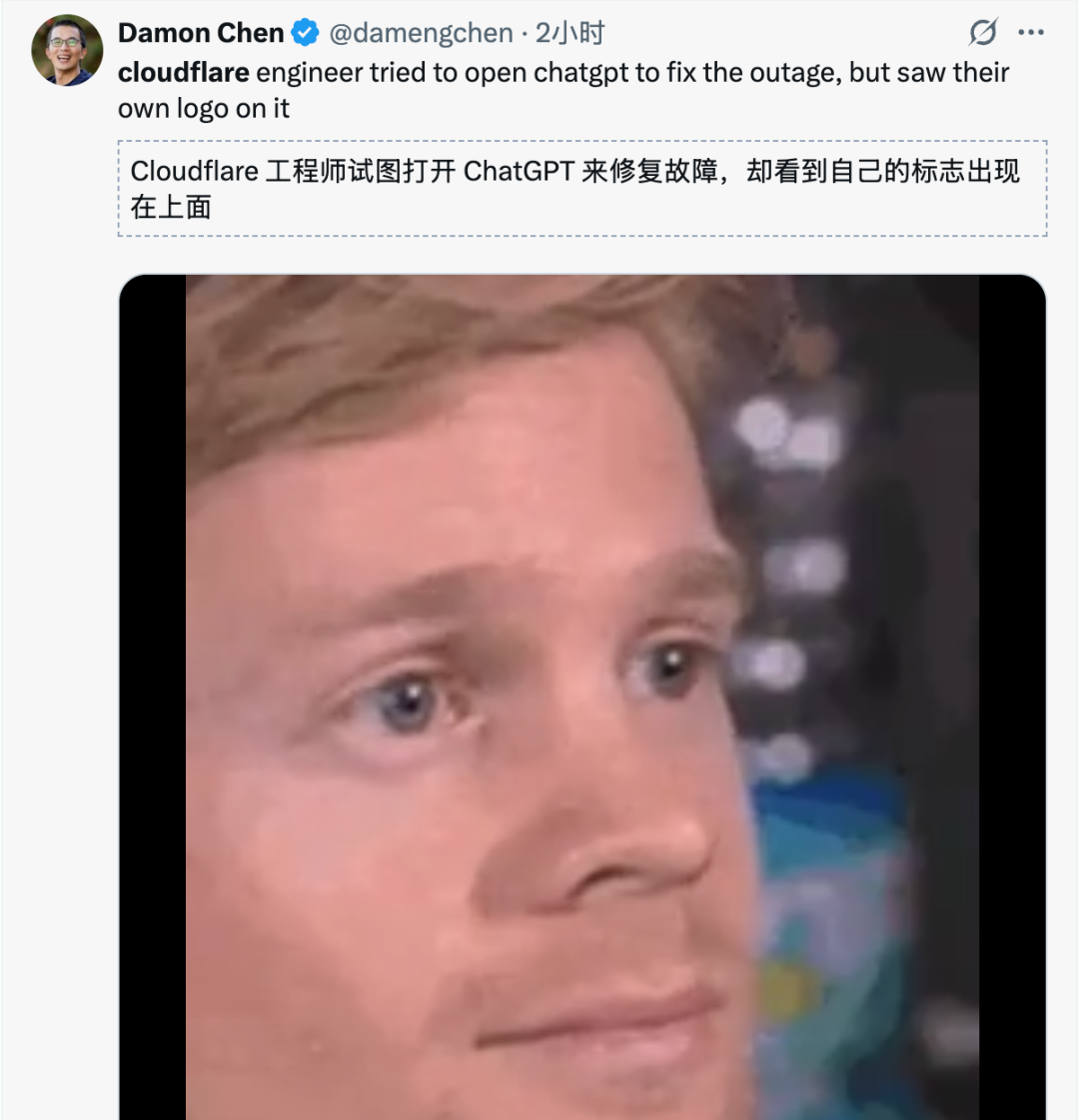Viewport: 1079px width, 1120px height.
Task: Select the translated line starting with 'Cloudflare 工程师'
Action: point(574,172)
